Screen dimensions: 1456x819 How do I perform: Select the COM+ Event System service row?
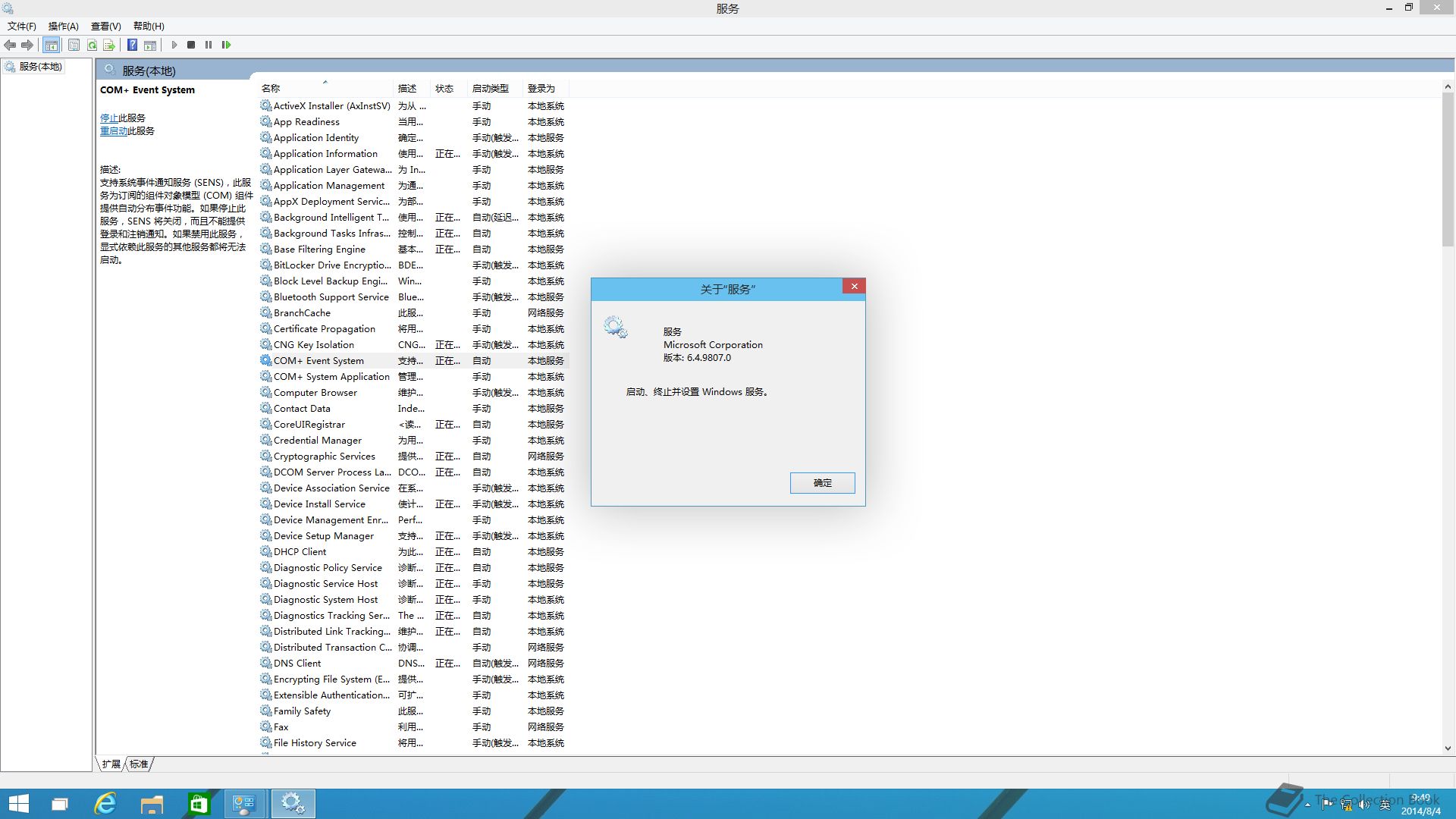coord(413,361)
